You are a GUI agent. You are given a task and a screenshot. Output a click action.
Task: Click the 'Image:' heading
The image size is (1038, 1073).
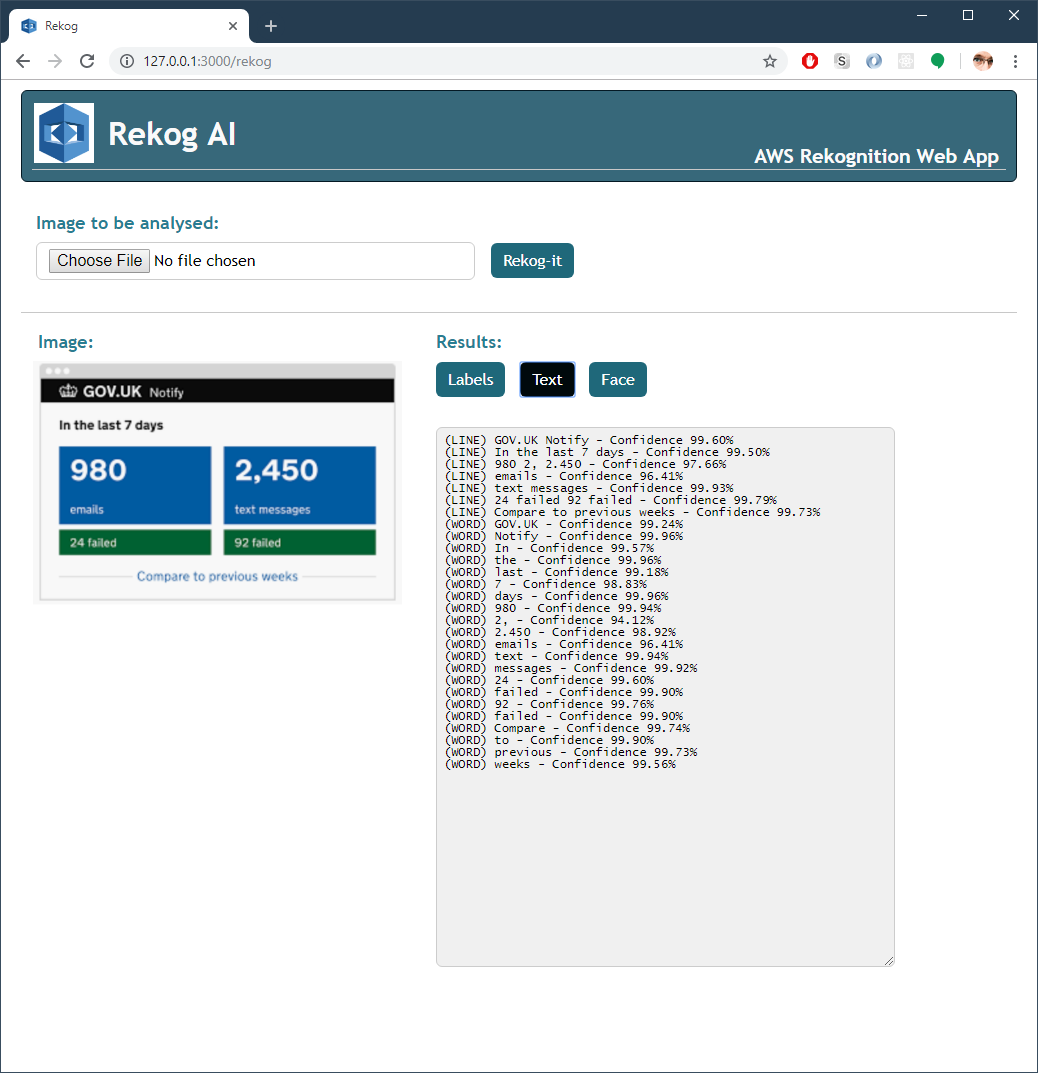tap(66, 342)
